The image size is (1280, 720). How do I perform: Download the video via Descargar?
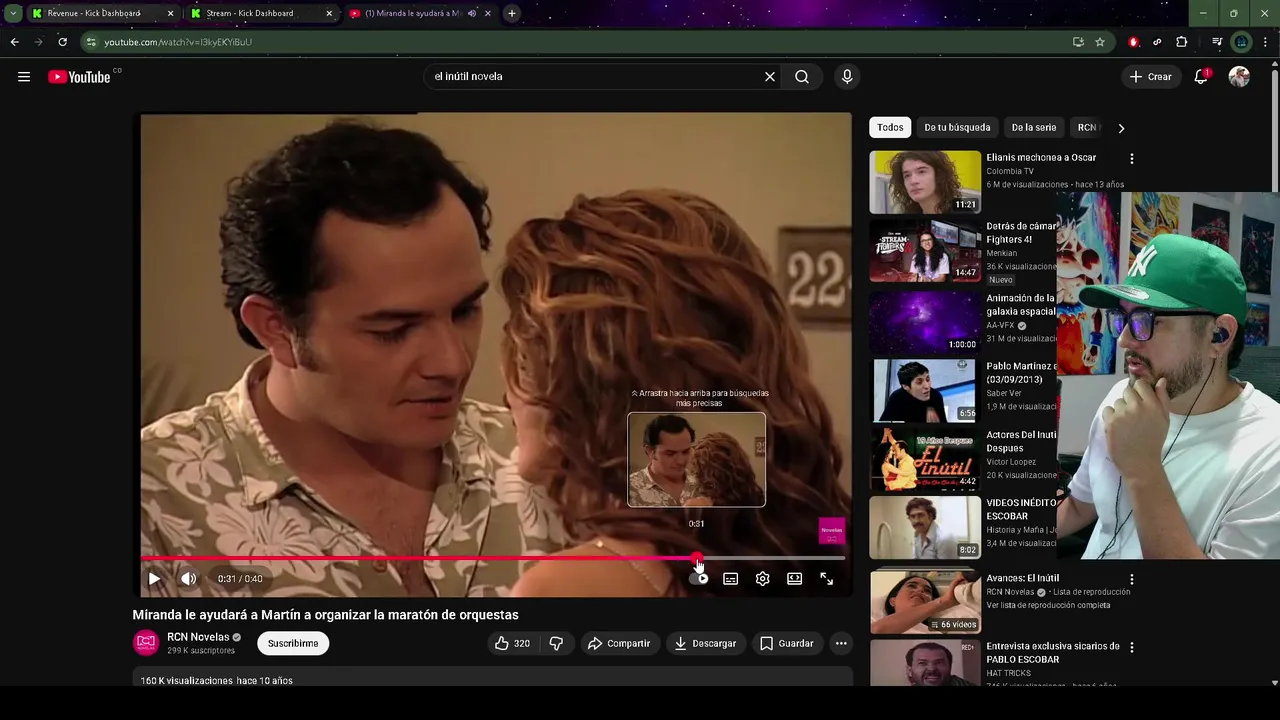pyautogui.click(x=705, y=644)
